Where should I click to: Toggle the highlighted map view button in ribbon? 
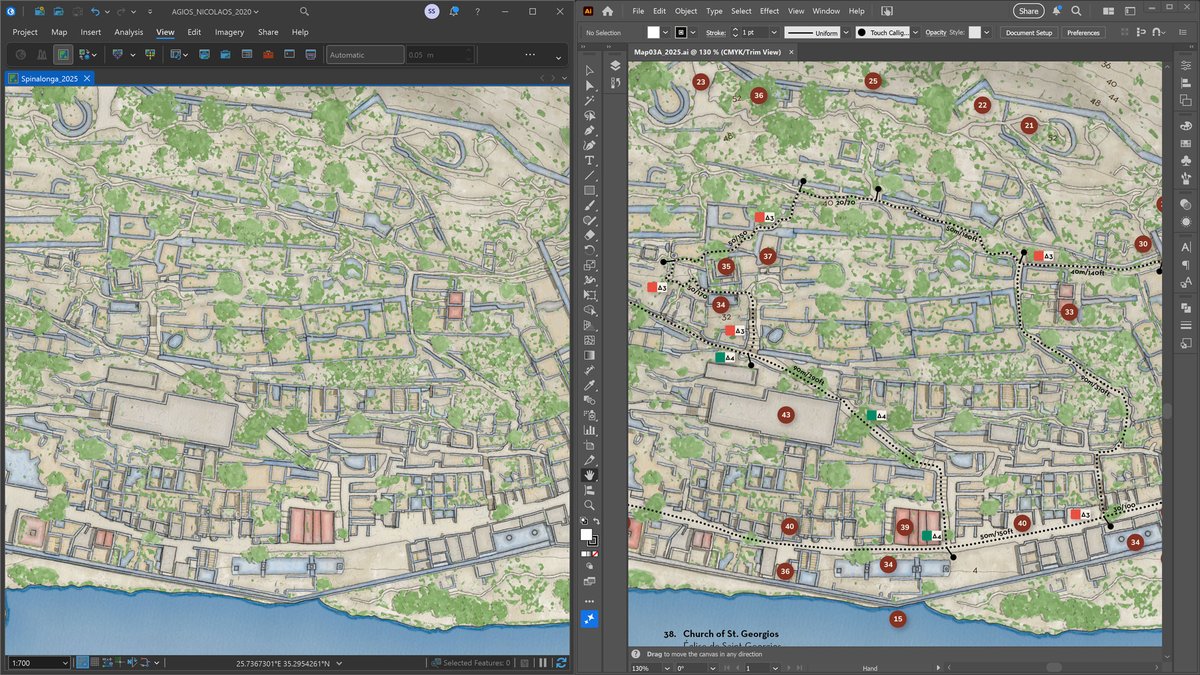point(62,54)
